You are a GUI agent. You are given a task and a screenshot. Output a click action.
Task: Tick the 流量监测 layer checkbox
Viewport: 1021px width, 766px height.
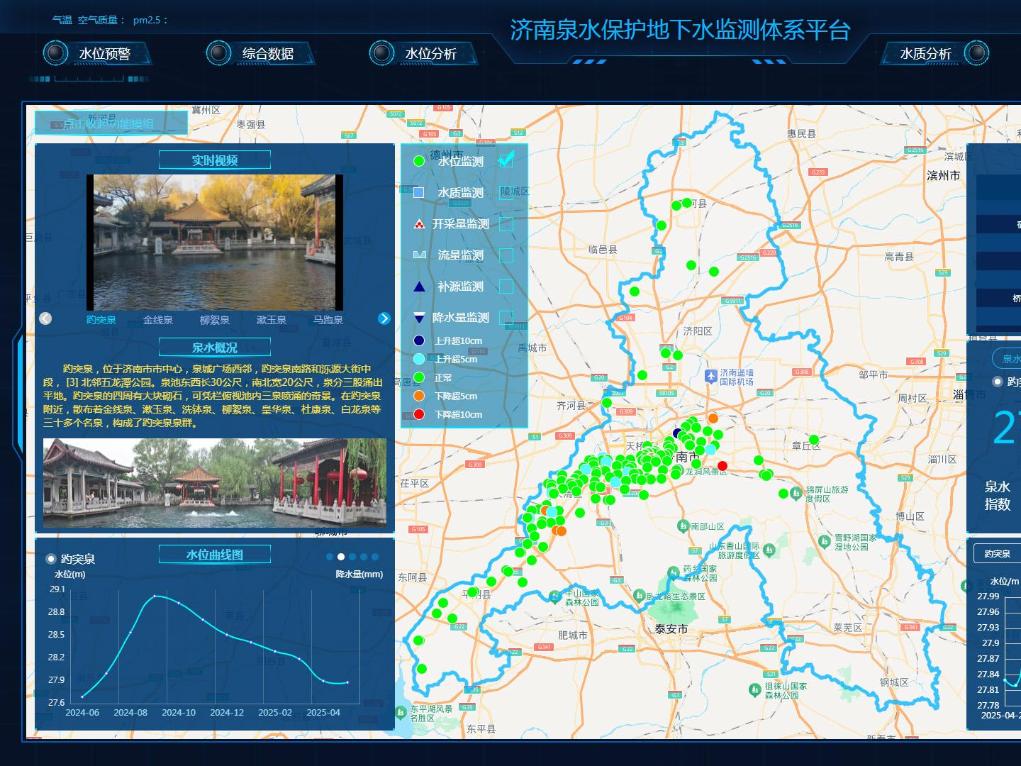[507, 255]
